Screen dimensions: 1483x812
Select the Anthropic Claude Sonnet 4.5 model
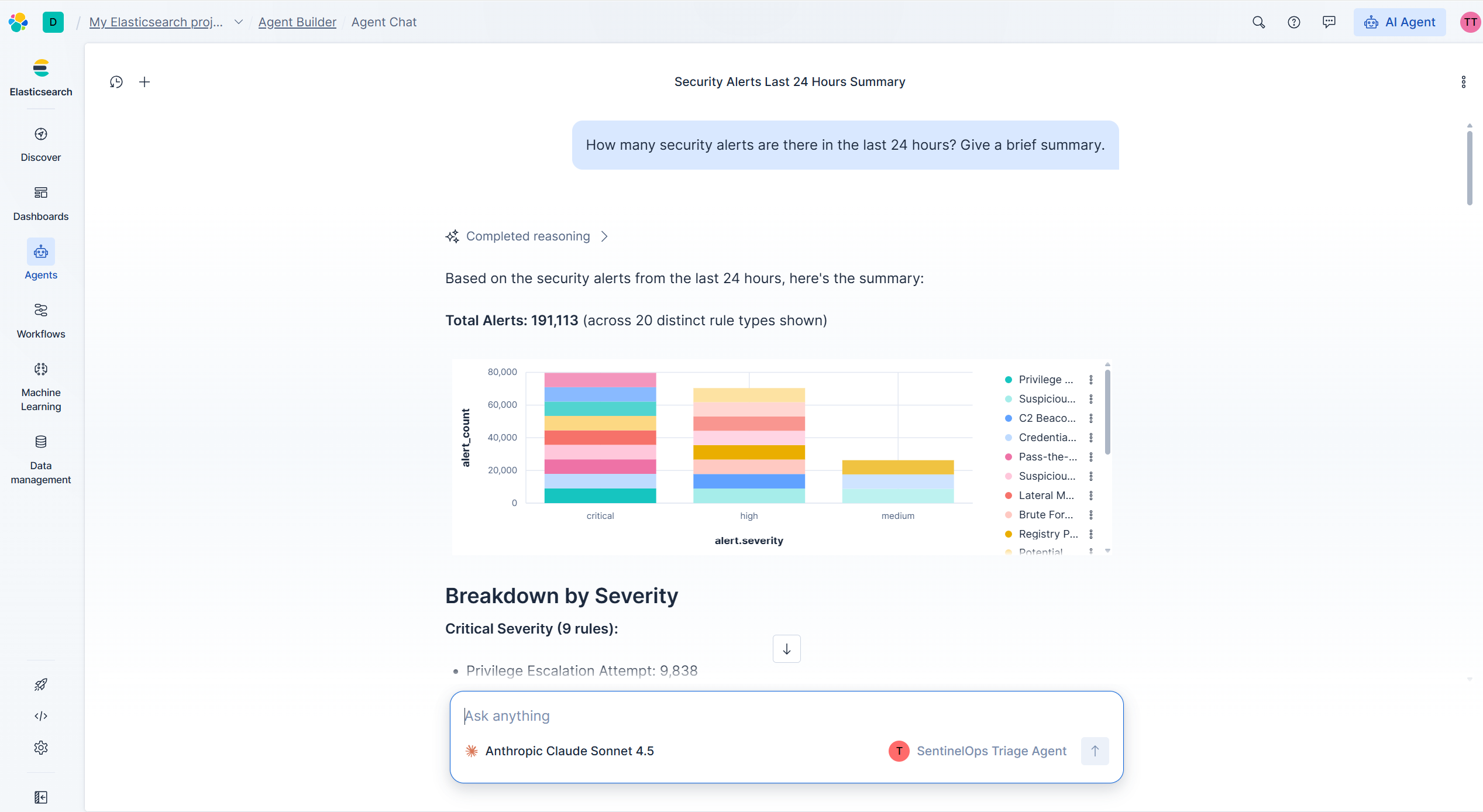[560, 751]
